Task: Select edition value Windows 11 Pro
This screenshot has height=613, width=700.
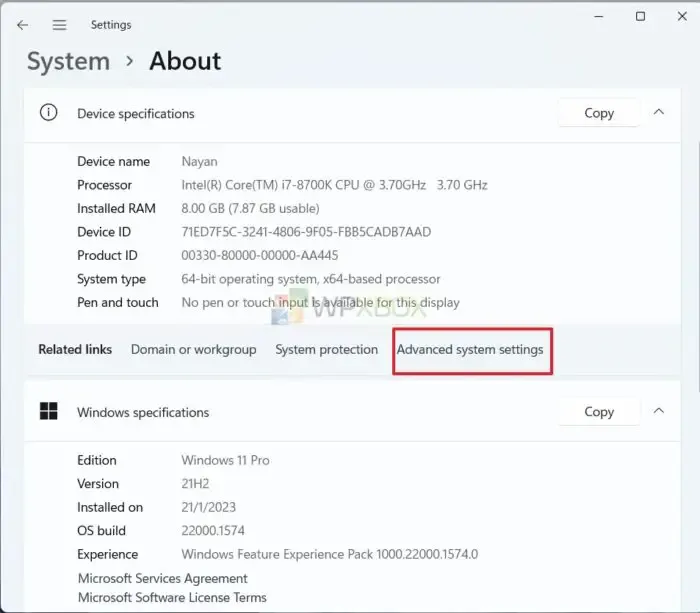Action: point(225,460)
